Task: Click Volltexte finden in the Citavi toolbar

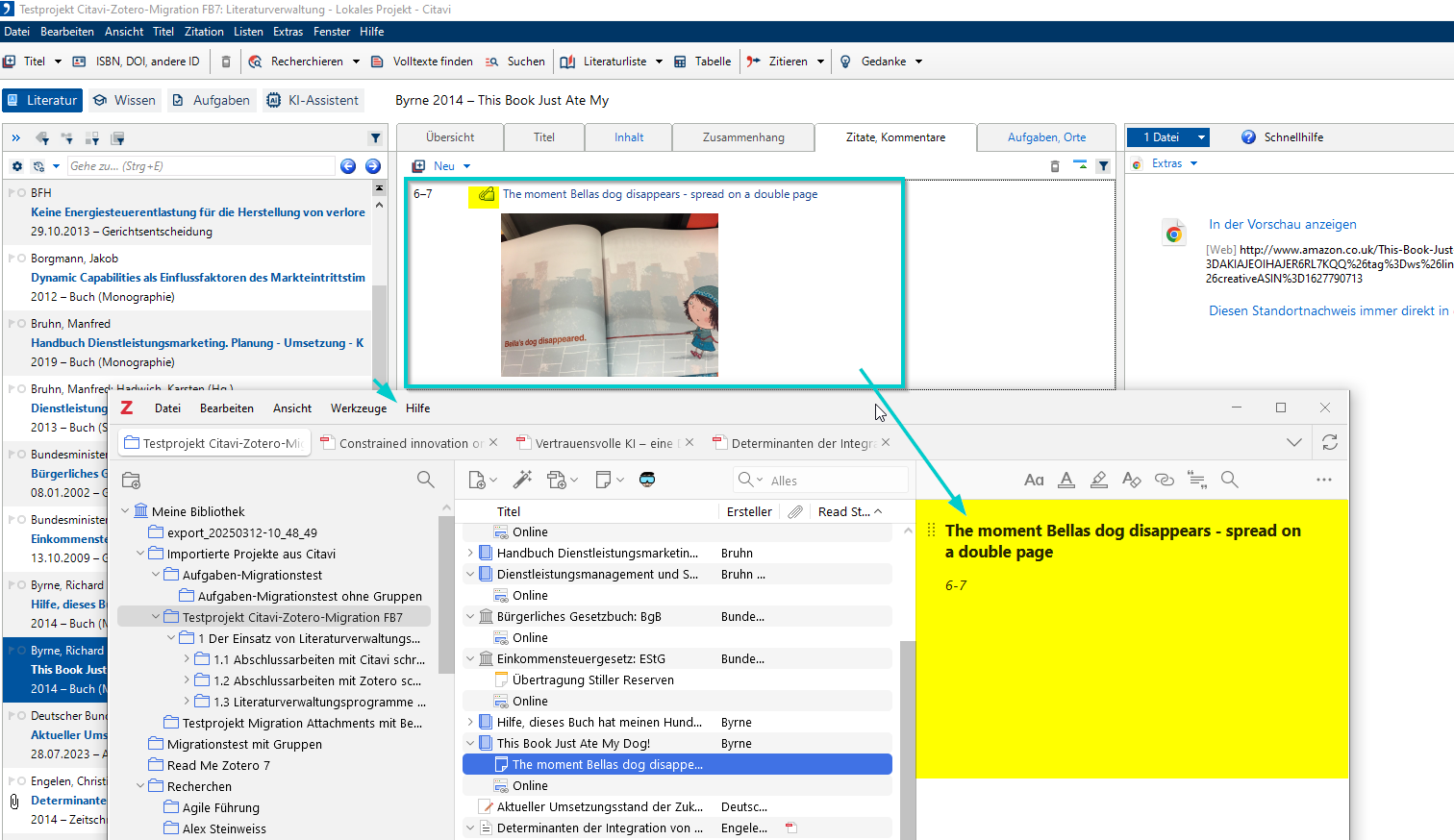Action: pos(422,62)
